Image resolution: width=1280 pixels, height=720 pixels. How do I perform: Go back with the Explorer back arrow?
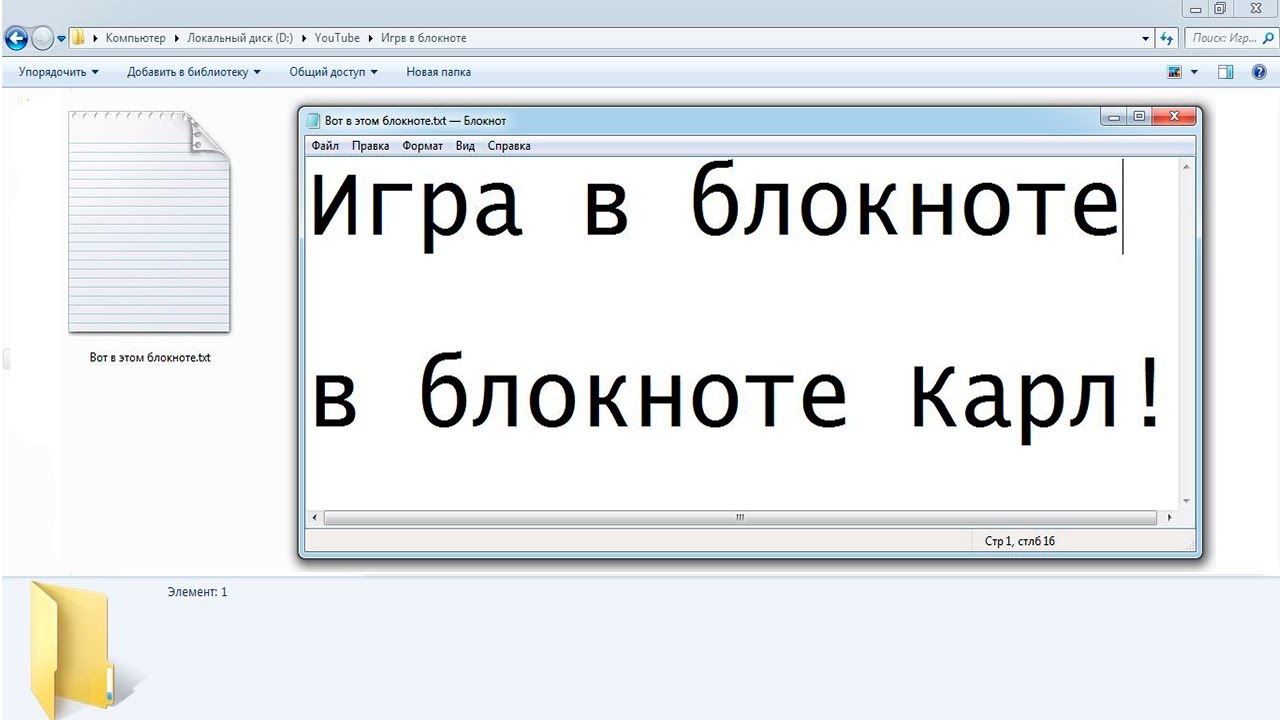click(x=16, y=39)
